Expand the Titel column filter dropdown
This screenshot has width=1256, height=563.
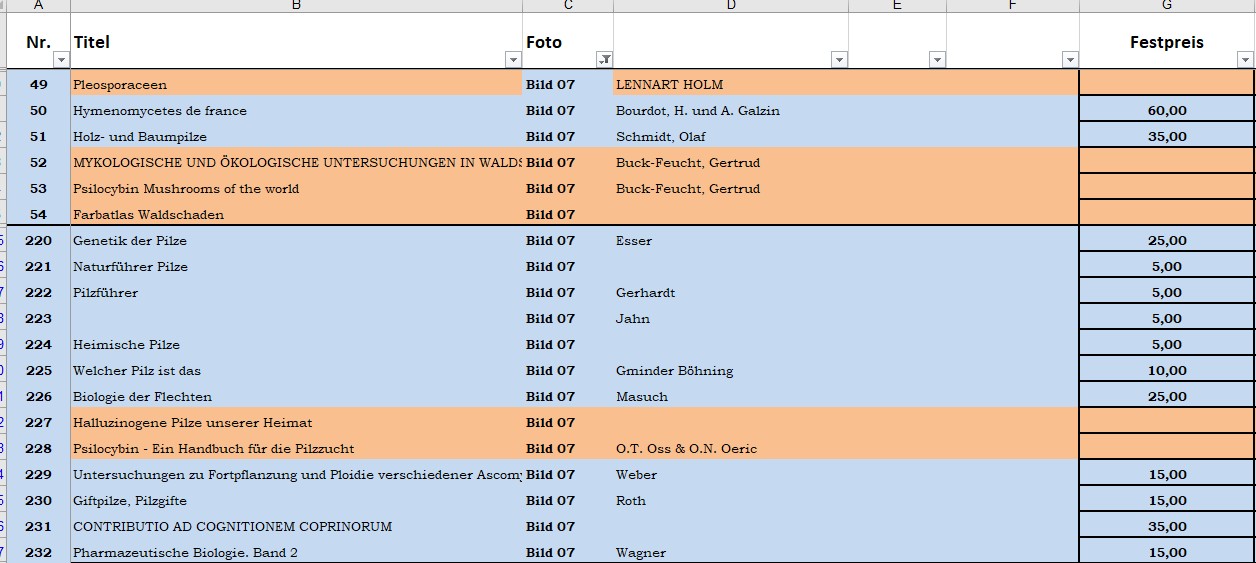click(513, 60)
